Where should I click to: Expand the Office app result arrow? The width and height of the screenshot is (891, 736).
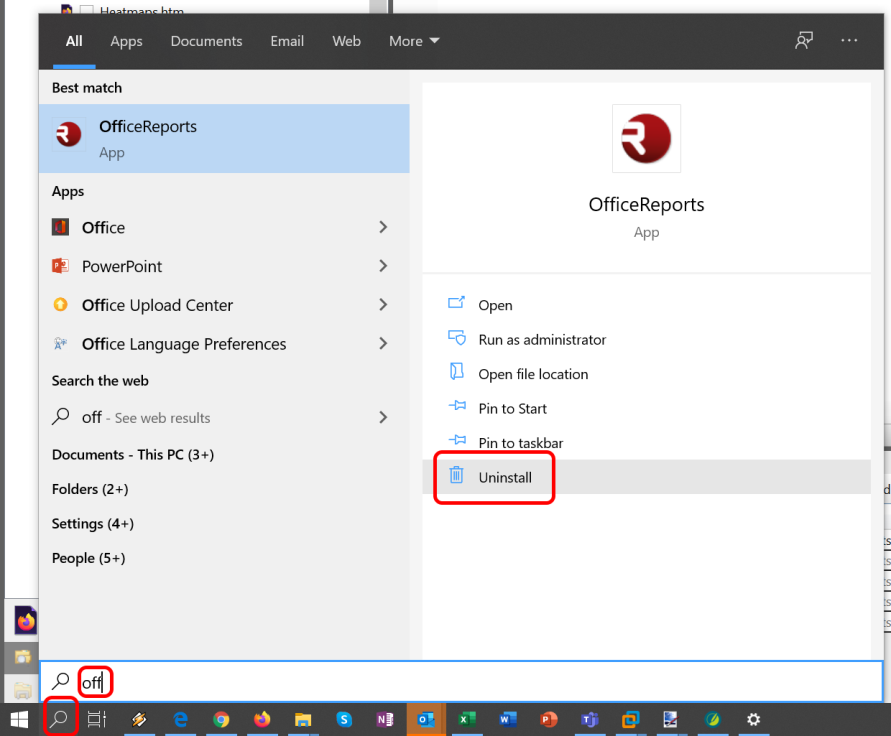(x=383, y=228)
